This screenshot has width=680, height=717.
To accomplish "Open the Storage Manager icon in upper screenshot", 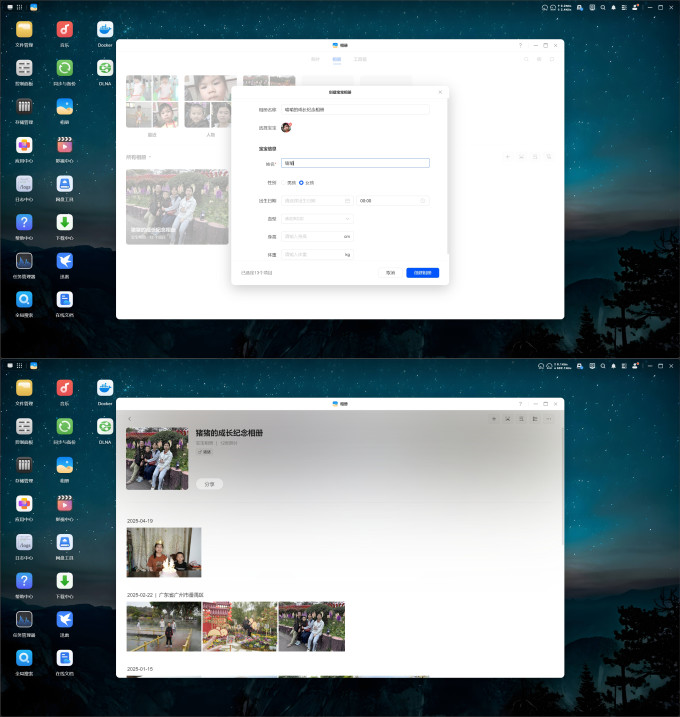I will 24,107.
